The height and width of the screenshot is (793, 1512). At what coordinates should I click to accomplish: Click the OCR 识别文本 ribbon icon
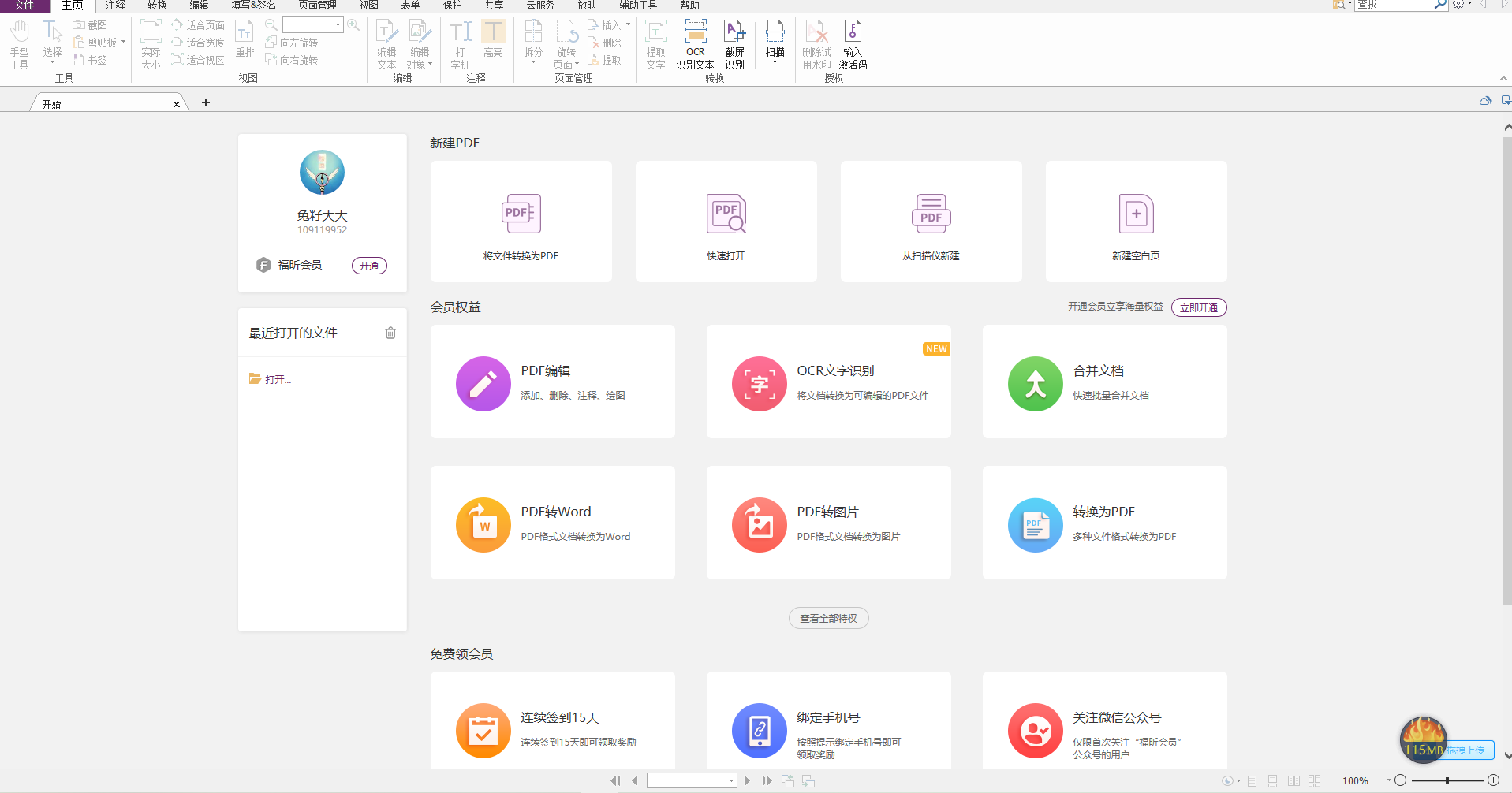tap(695, 45)
